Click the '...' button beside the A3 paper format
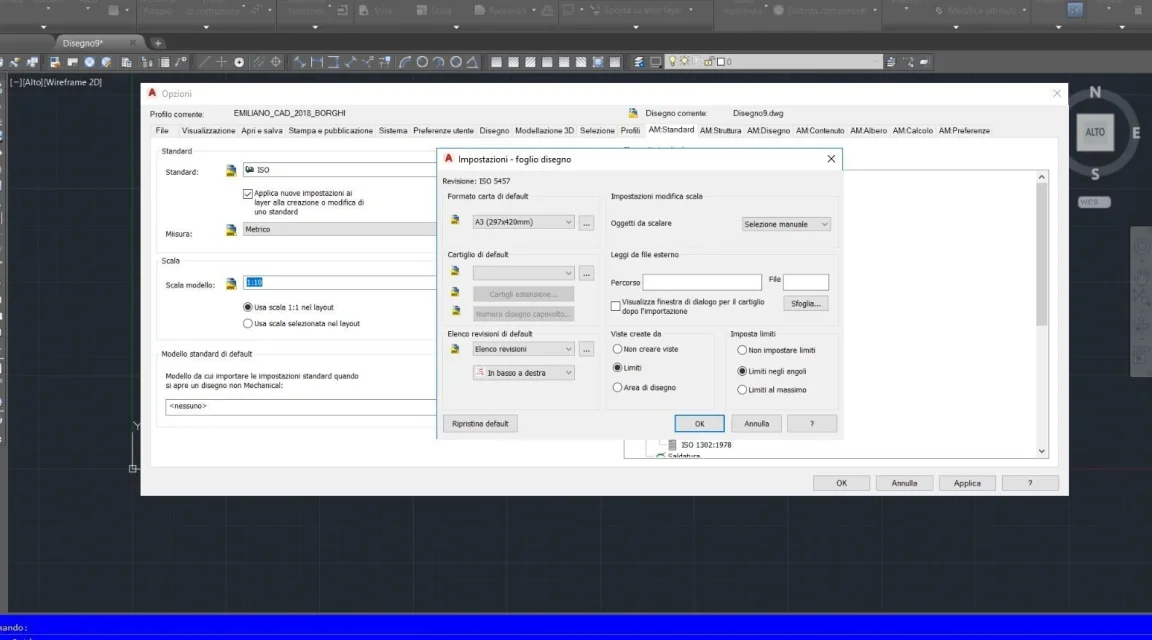 coord(586,223)
